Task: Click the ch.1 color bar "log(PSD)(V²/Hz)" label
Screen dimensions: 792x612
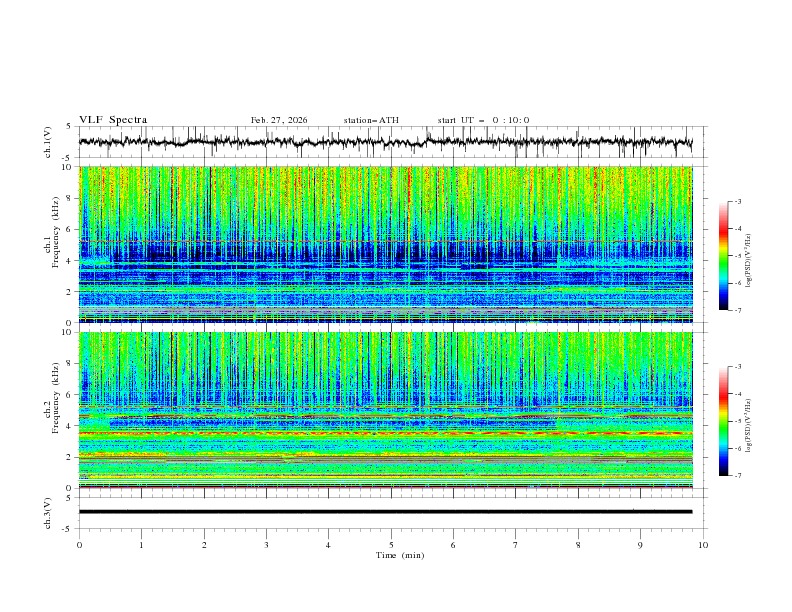Action: coord(749,261)
